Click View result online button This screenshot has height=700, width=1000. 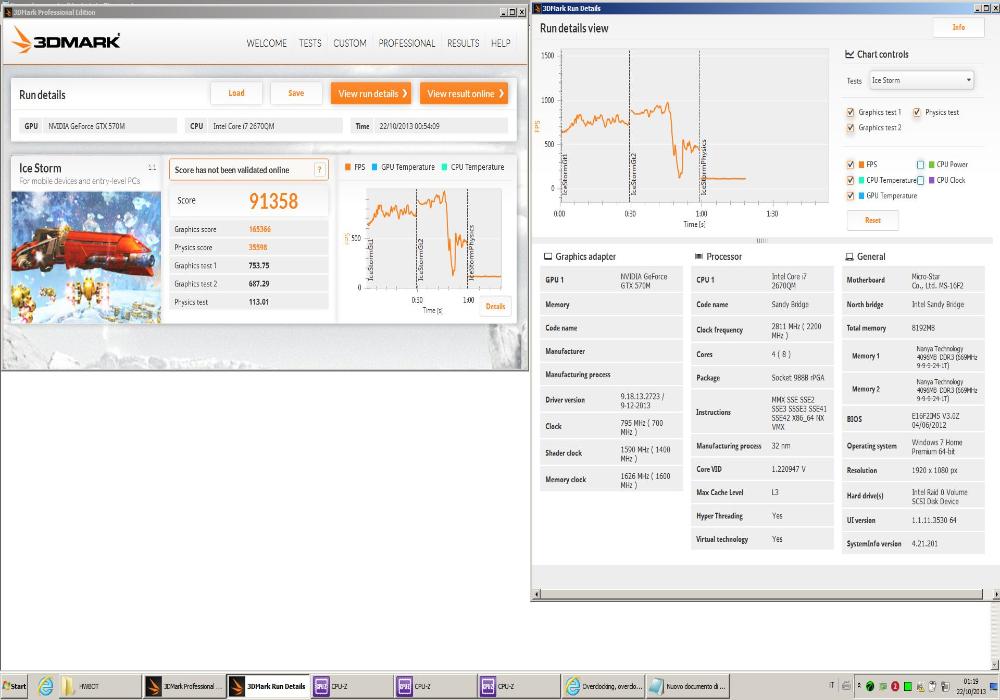coord(464,93)
